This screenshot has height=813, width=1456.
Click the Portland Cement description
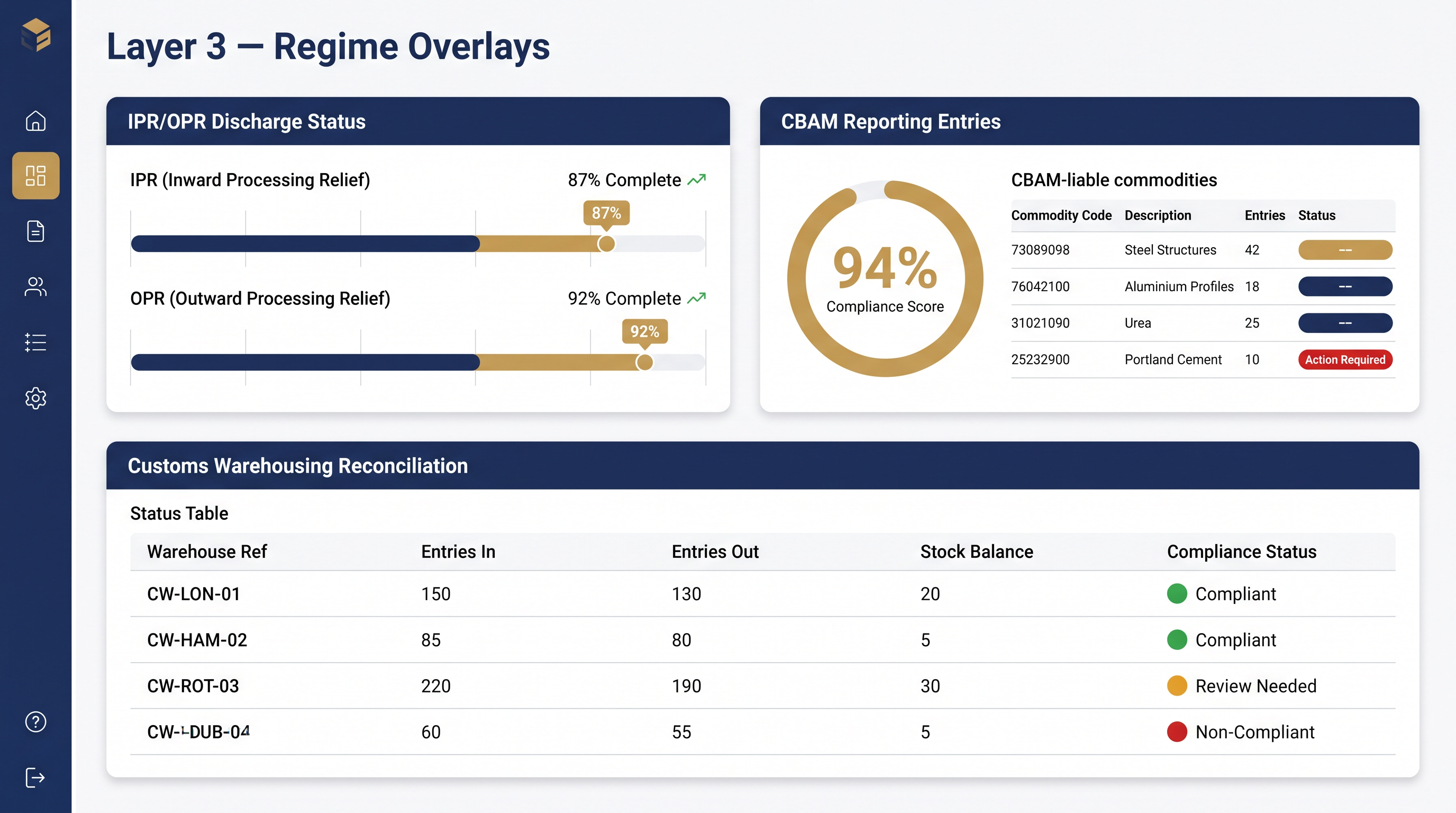[1173, 359]
